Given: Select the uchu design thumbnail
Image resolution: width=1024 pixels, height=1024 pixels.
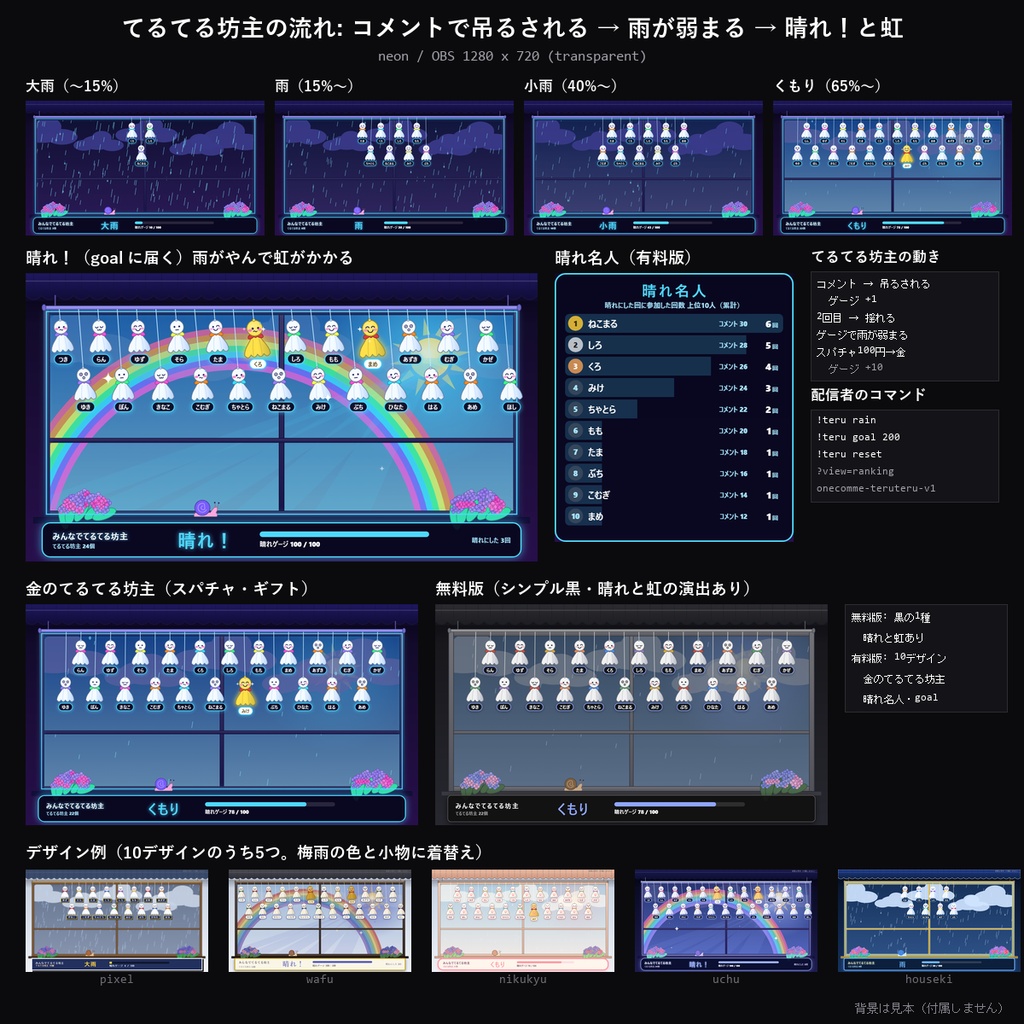Looking at the screenshot, I should click(x=726, y=921).
